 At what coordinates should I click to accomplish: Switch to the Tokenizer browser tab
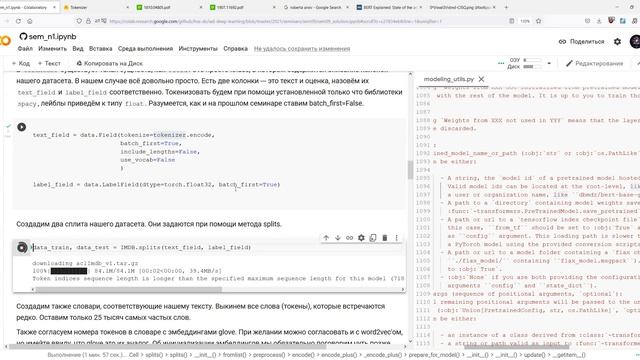point(95,7)
